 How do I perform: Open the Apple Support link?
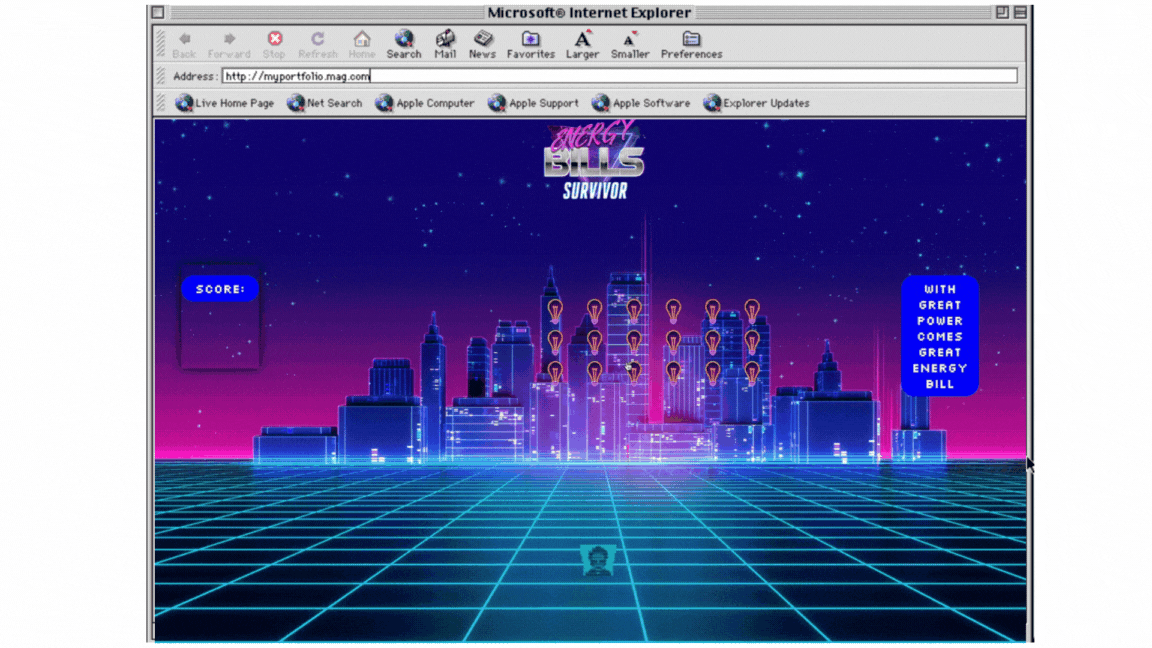pyautogui.click(x=533, y=103)
